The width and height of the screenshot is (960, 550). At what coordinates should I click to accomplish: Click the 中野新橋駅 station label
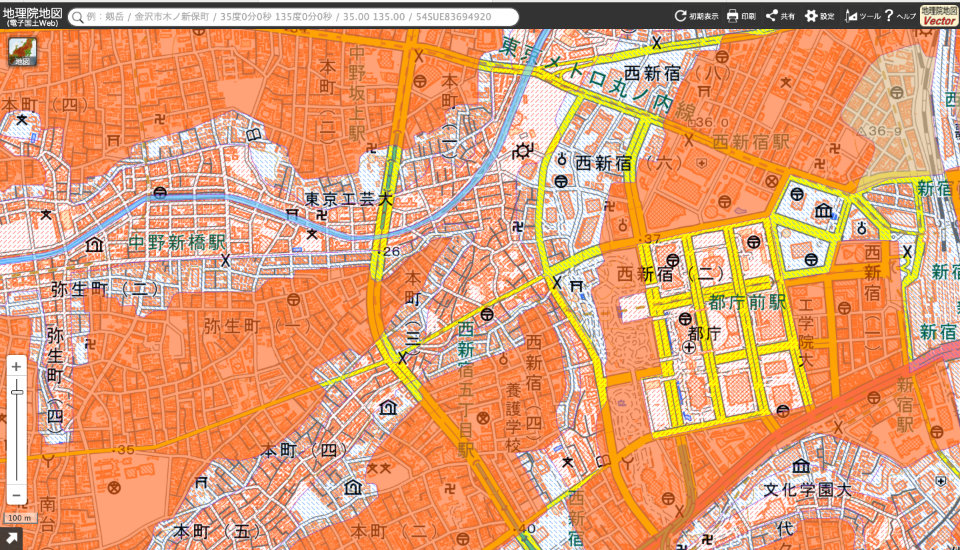click(x=177, y=243)
